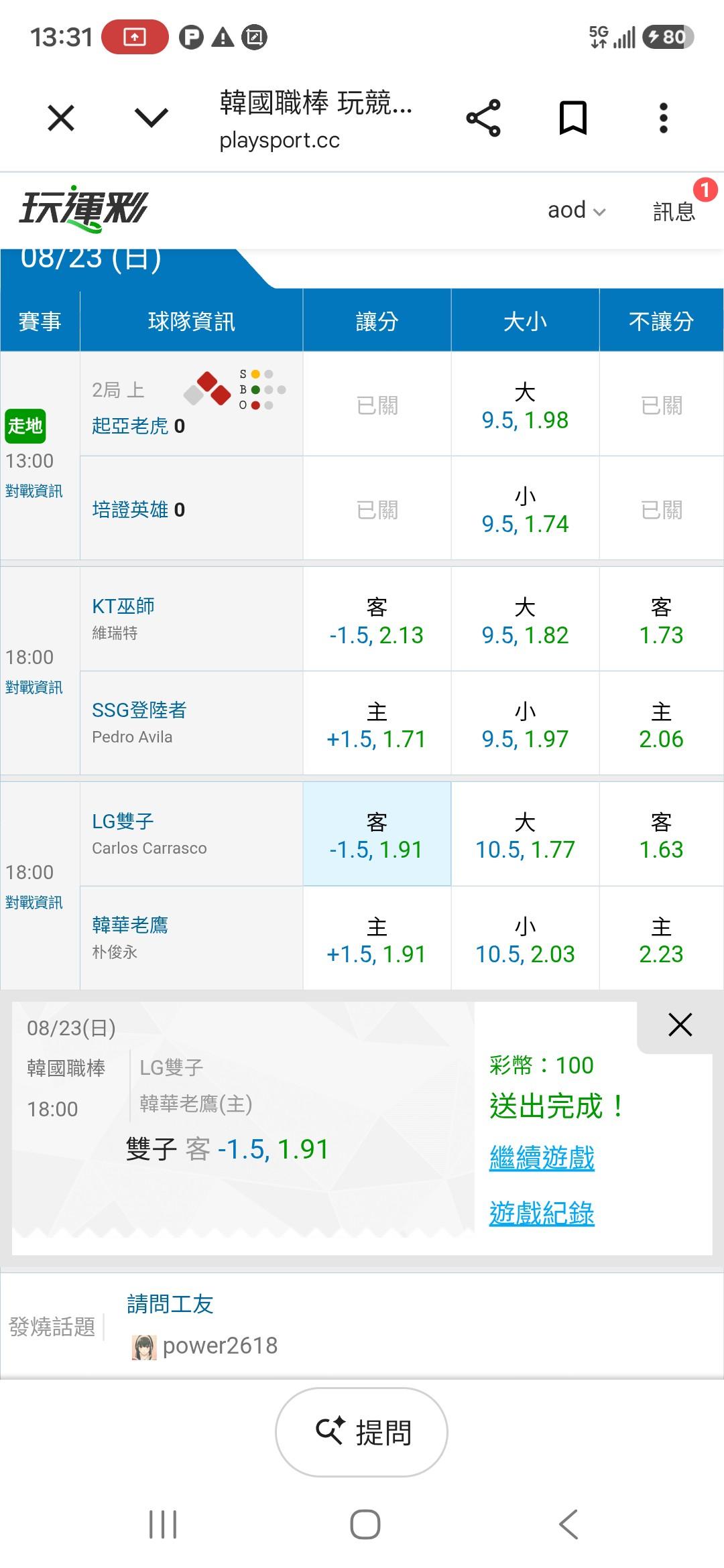
Task: Close the browser tab with X icon
Action: click(x=61, y=119)
